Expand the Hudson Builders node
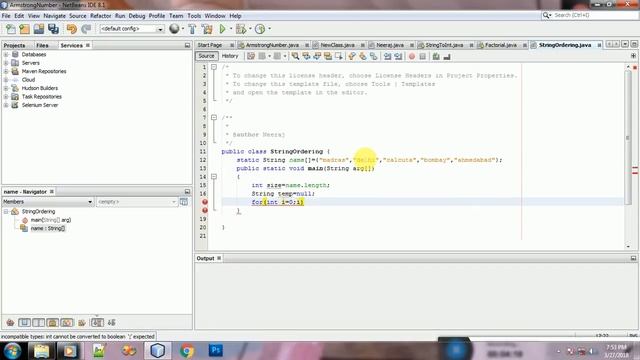Image resolution: width=640 pixels, height=360 pixels. tap(6, 88)
